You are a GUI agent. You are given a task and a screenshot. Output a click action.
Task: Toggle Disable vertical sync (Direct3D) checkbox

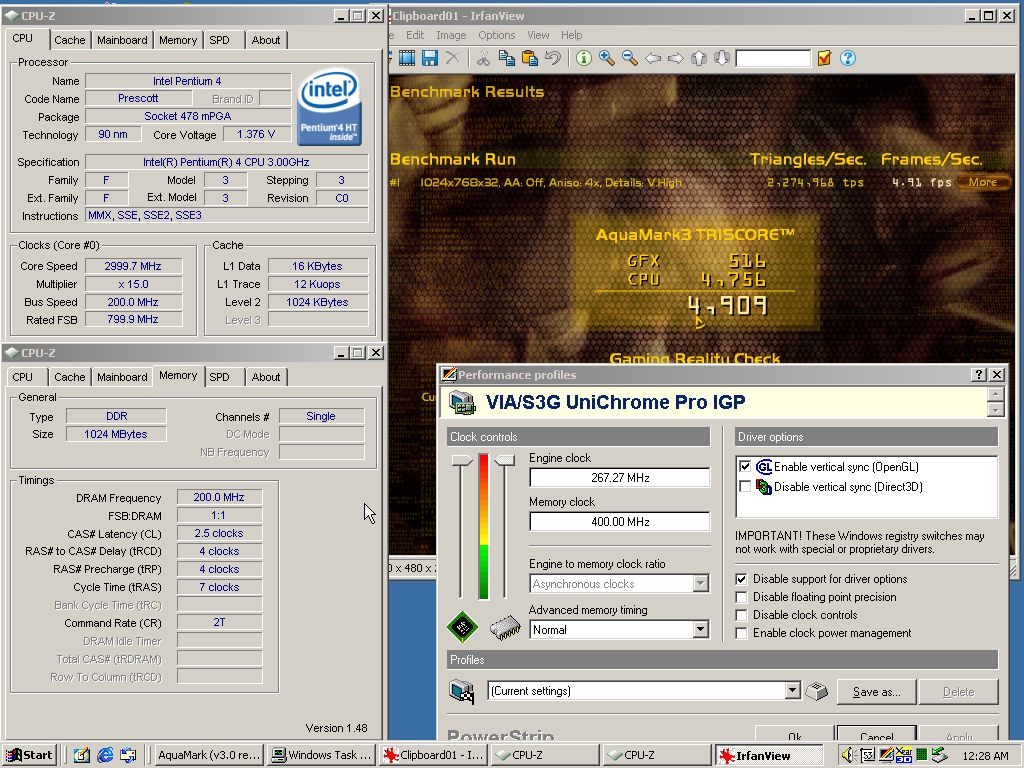click(x=744, y=486)
